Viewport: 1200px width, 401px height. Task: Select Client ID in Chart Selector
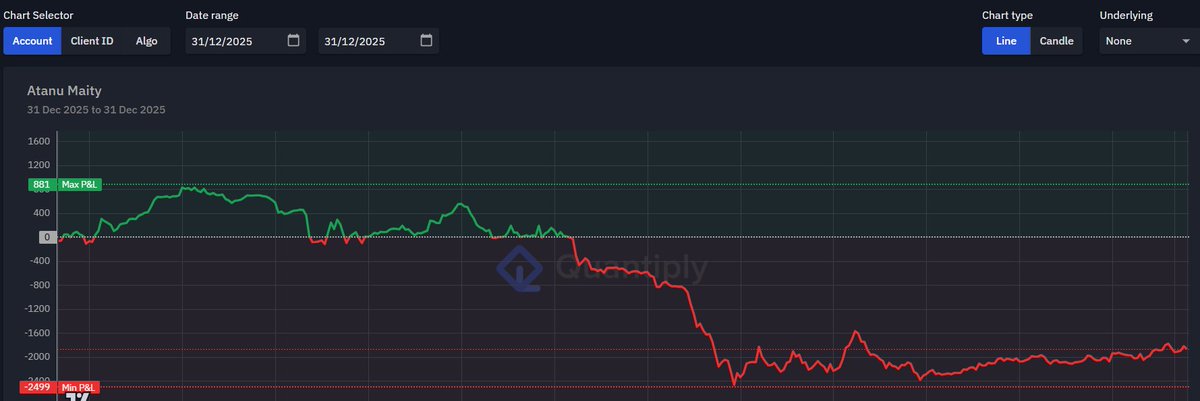click(92, 41)
